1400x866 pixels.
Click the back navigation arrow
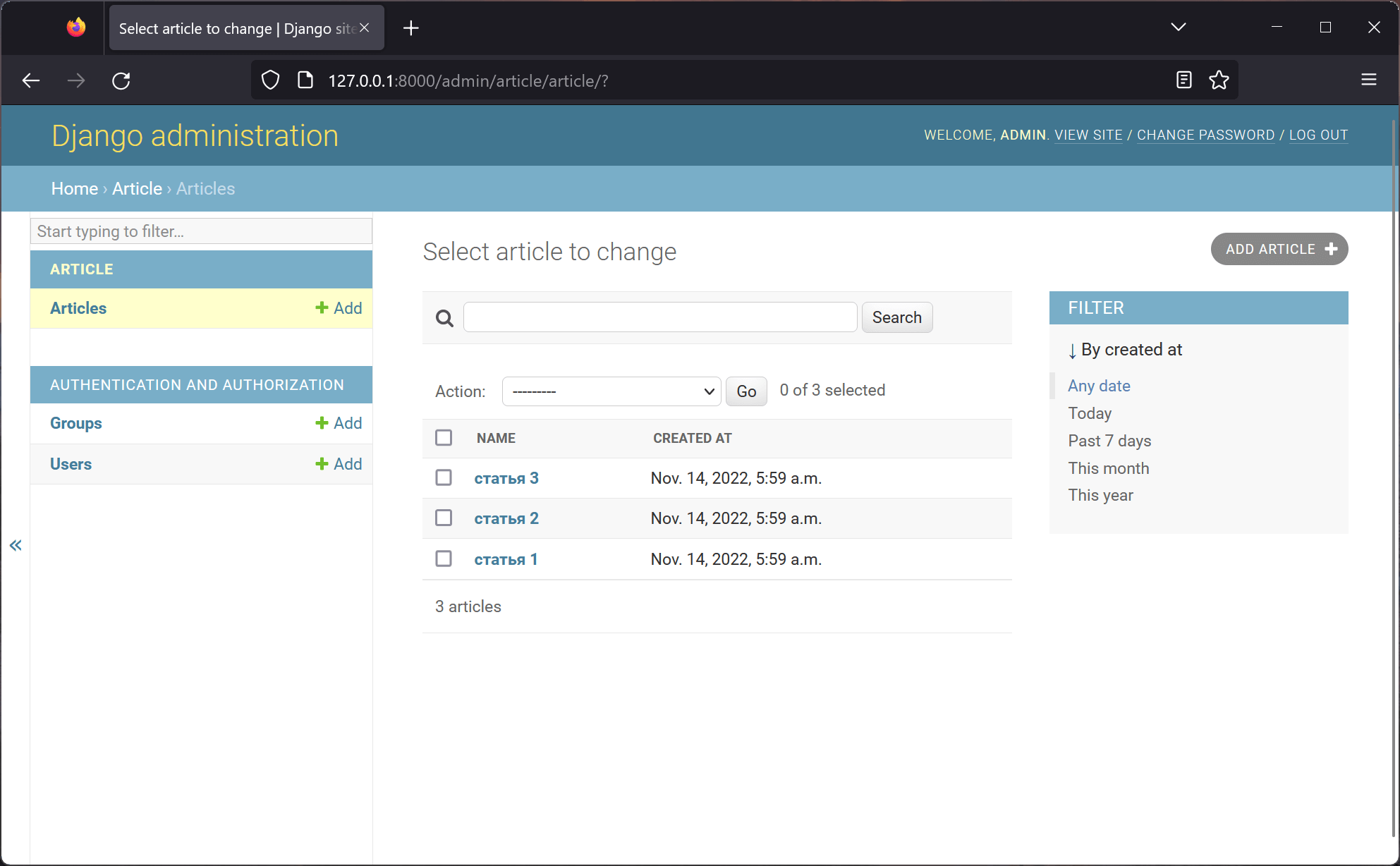[x=31, y=81]
